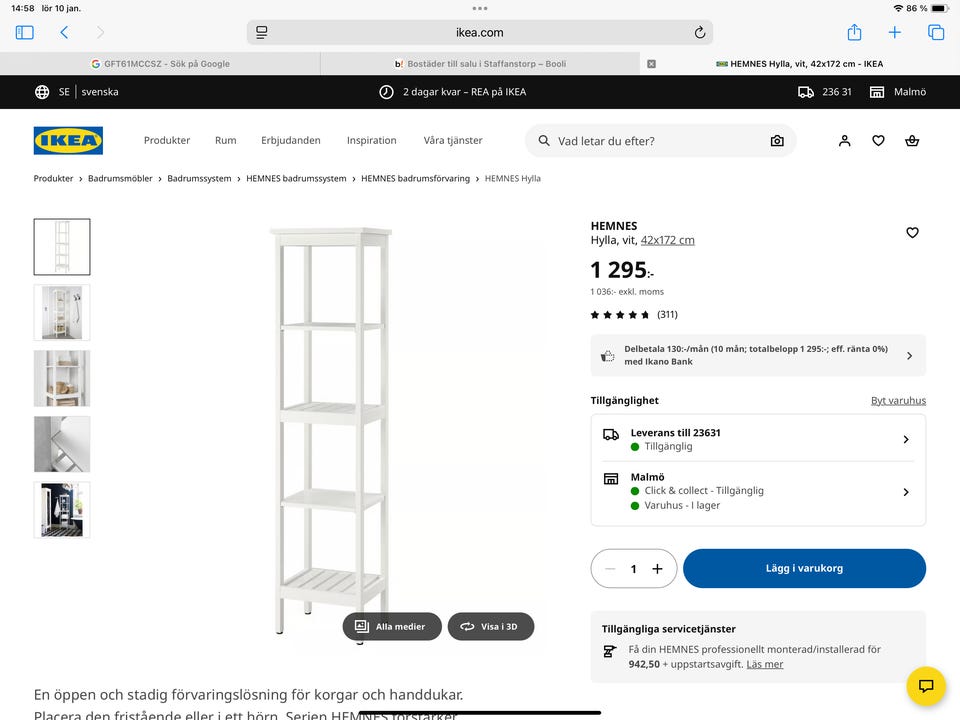The image size is (960, 720).
Task: Open the user account profile icon
Action: (x=844, y=141)
